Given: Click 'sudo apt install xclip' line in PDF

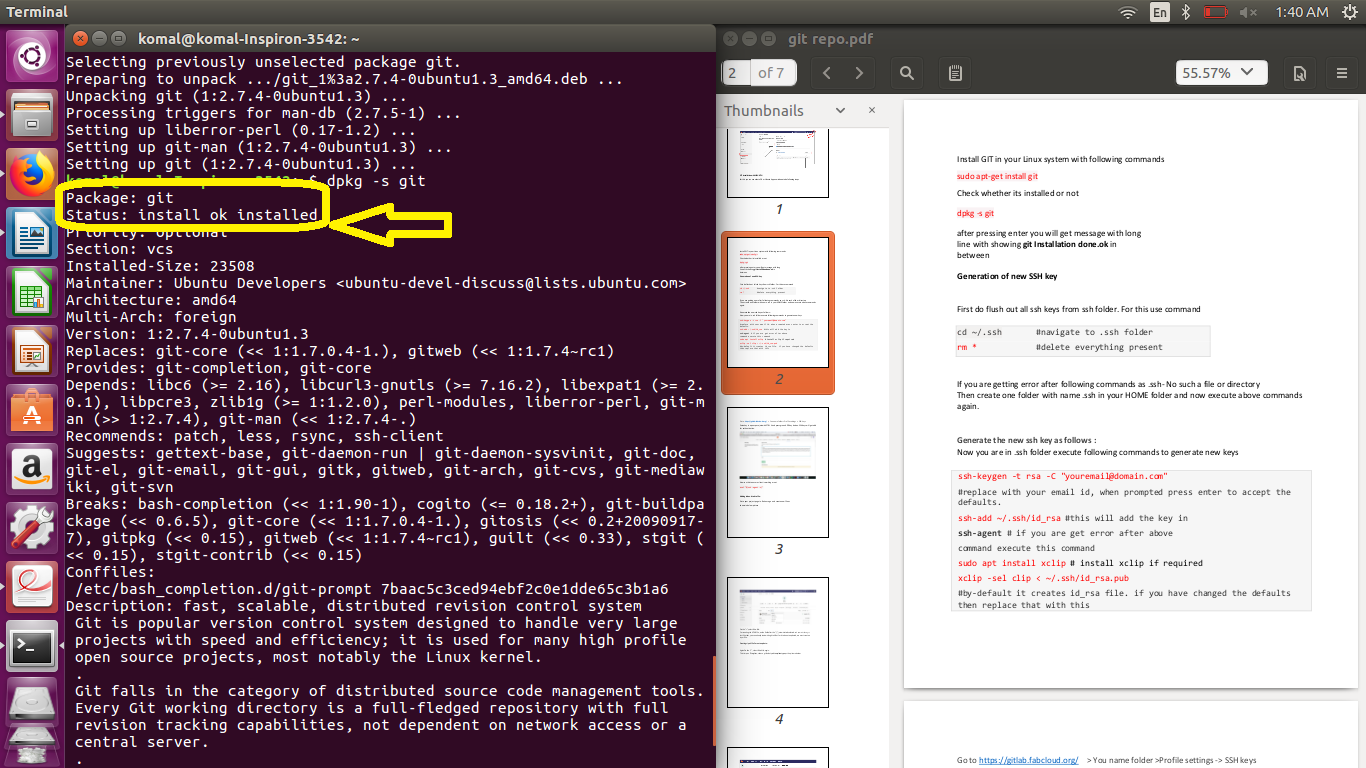Looking at the screenshot, I should tap(1010, 562).
